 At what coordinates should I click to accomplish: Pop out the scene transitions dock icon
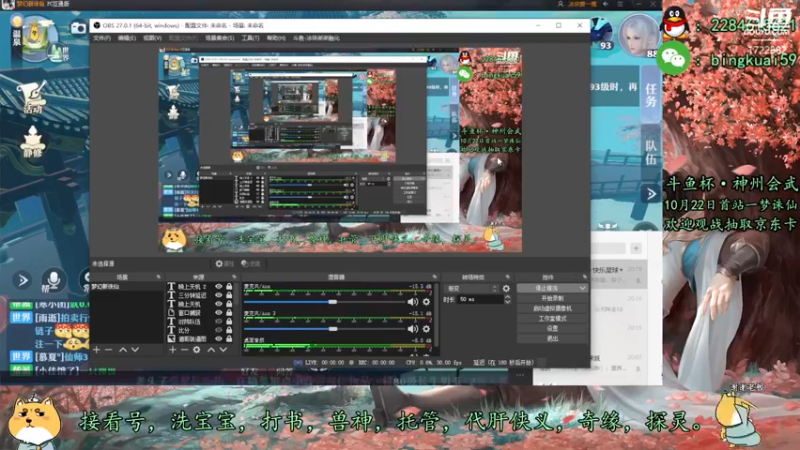click(x=508, y=277)
